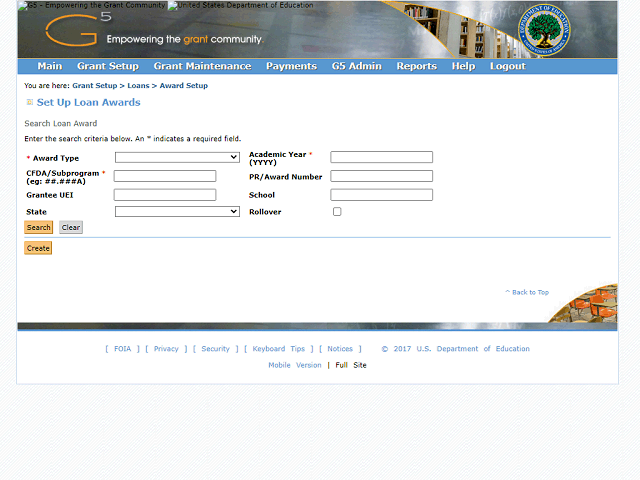Open the FOIA footer link
640x480 pixels.
point(122,349)
